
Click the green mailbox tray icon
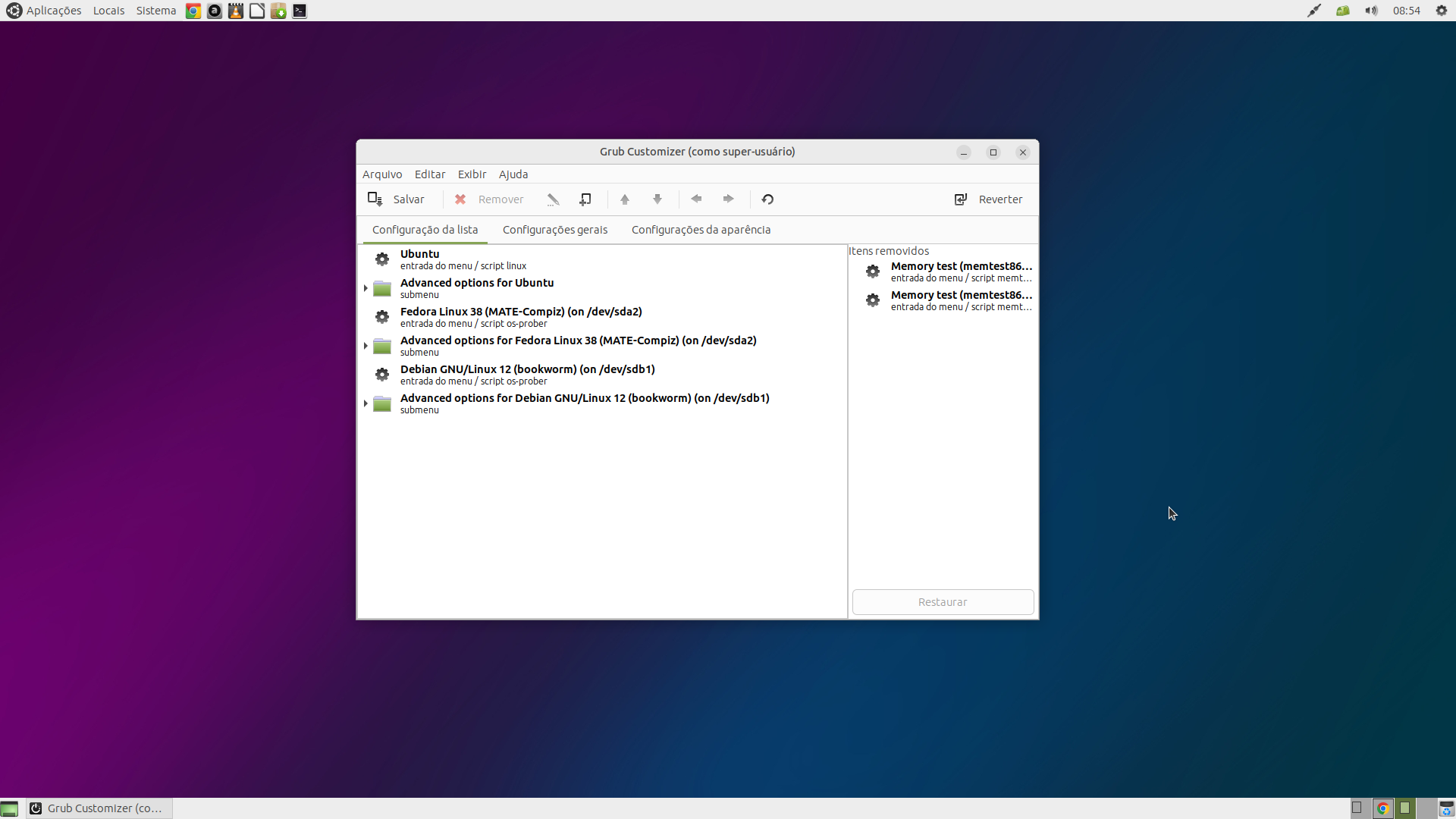[1343, 11]
